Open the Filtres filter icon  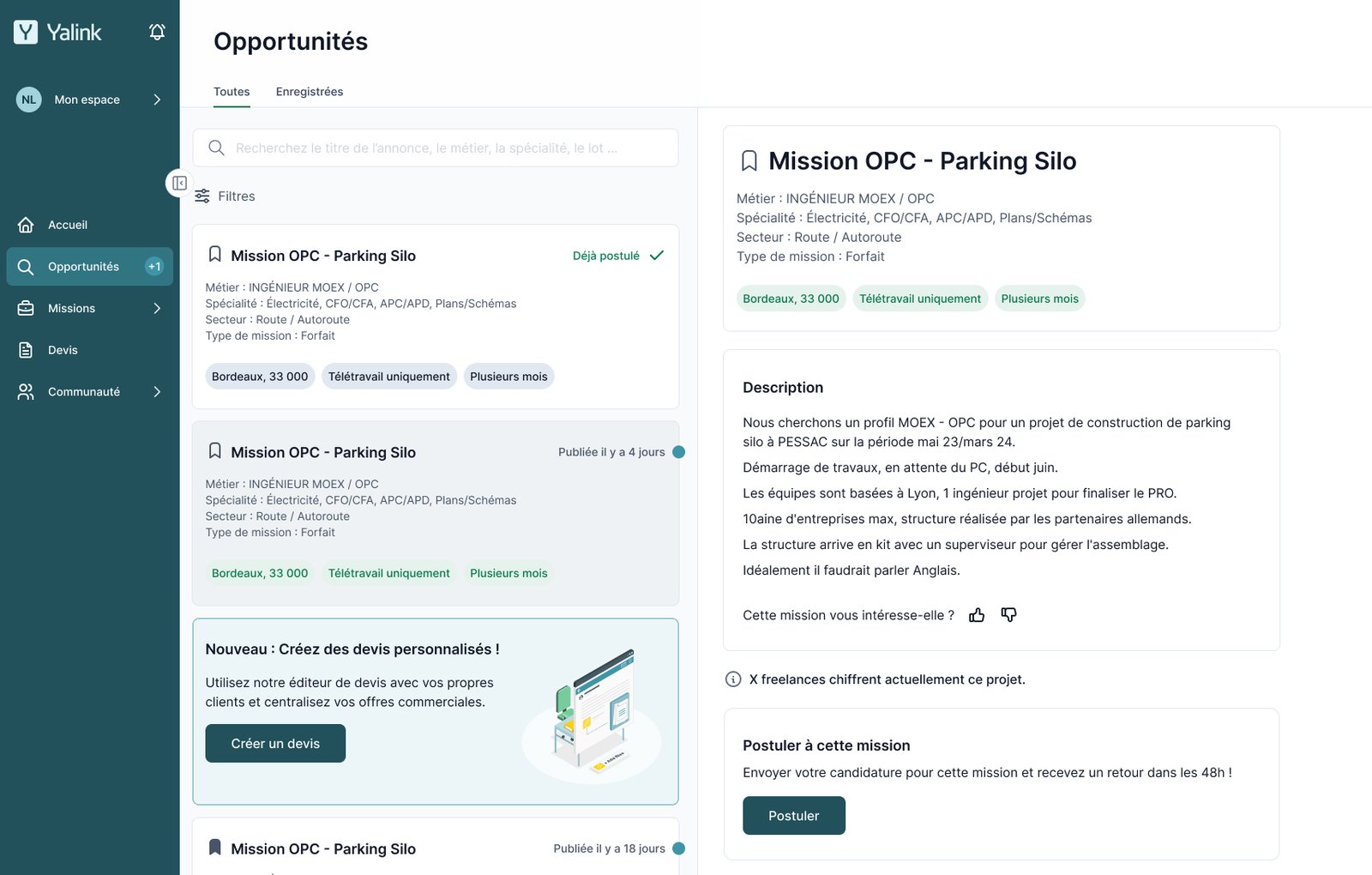pos(202,196)
